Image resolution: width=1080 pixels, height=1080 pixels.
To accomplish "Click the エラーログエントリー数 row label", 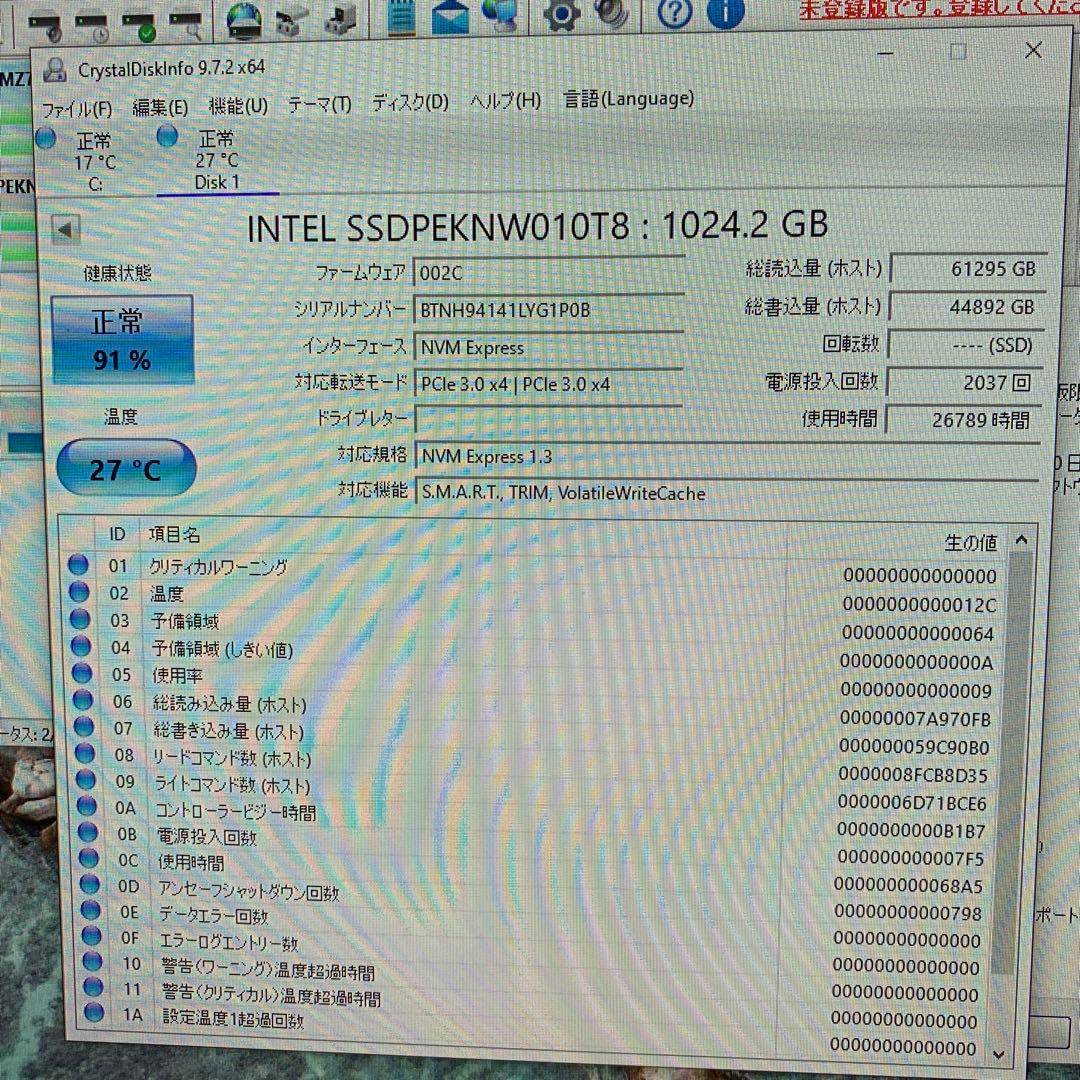I will click(229, 942).
